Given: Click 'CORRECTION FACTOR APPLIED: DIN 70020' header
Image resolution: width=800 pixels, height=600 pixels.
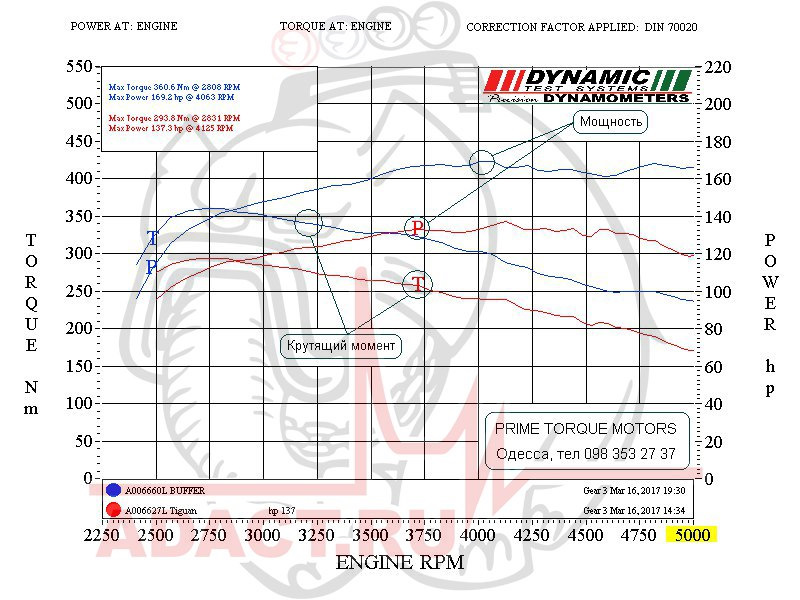Looking at the screenshot, I should (x=582, y=27).
